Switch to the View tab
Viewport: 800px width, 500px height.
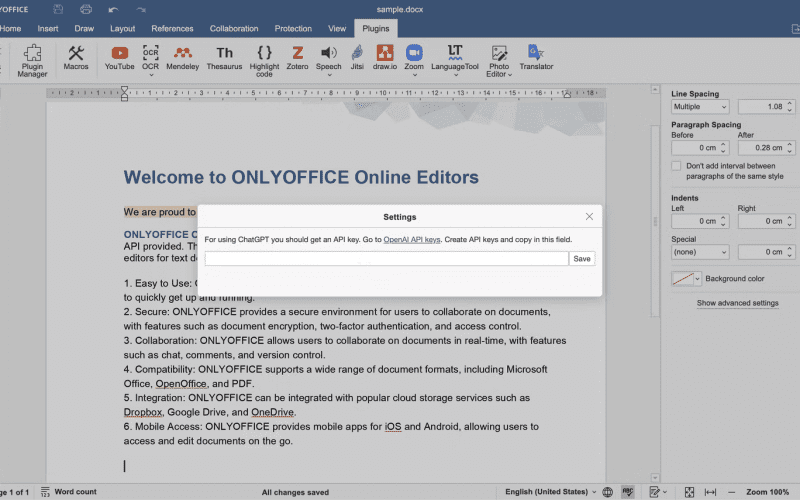point(337,29)
